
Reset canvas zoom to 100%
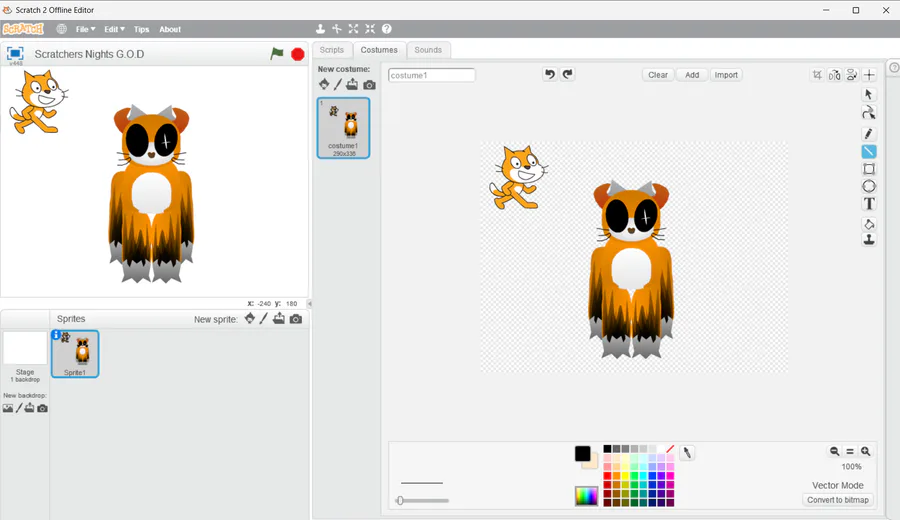[850, 451]
